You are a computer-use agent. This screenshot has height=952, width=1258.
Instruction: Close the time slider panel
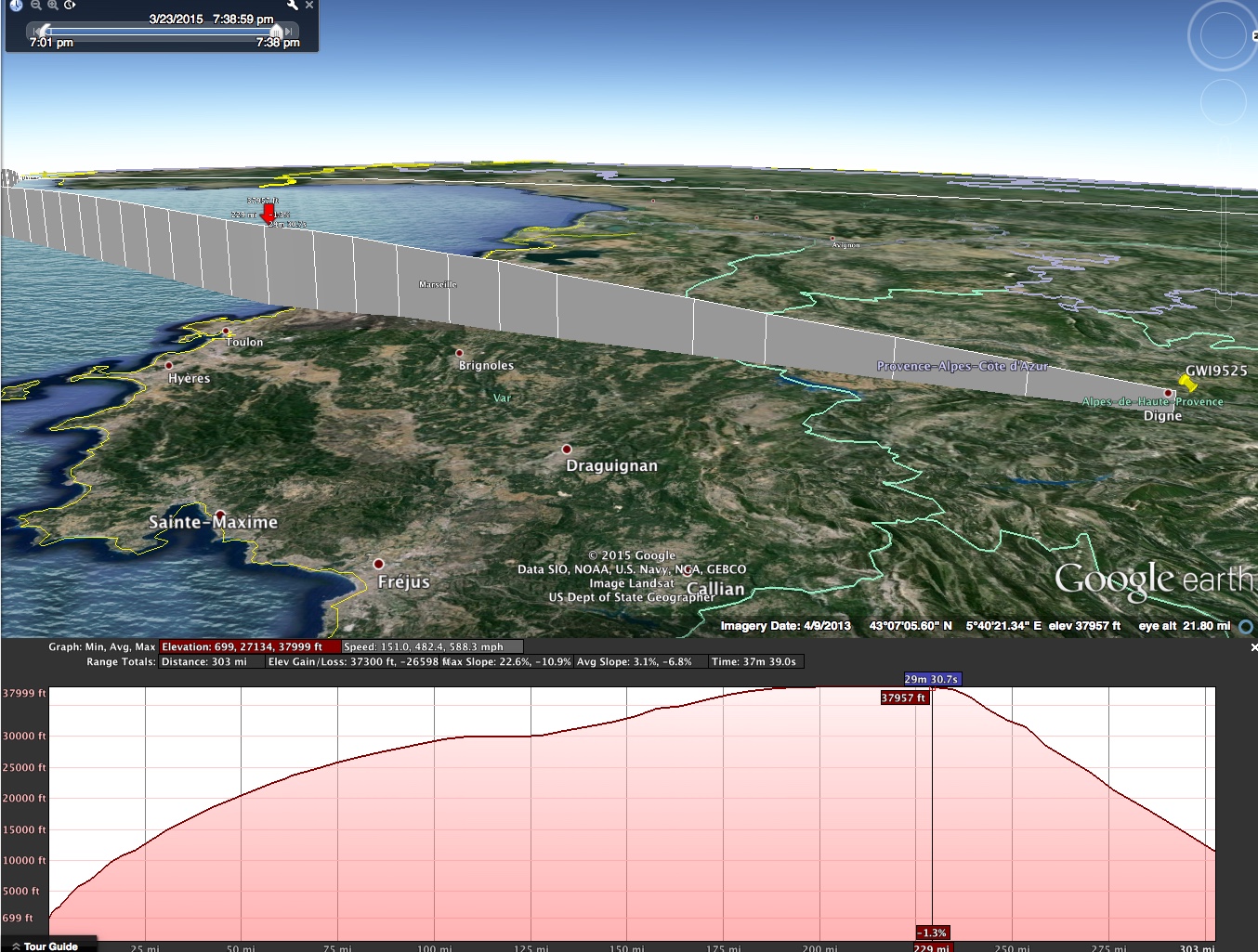pyautogui.click(x=309, y=6)
